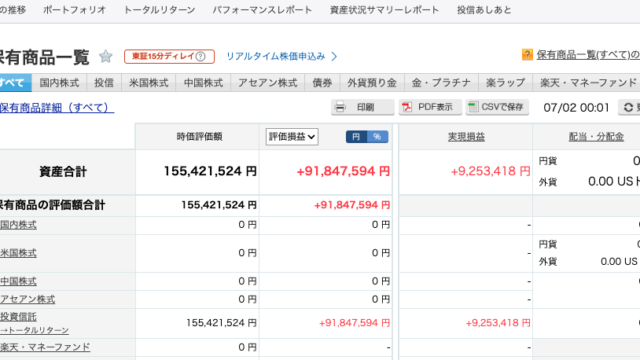The width and height of the screenshot is (640, 360).
Task: Open the トータルリターン menu item
Action: (160, 10)
